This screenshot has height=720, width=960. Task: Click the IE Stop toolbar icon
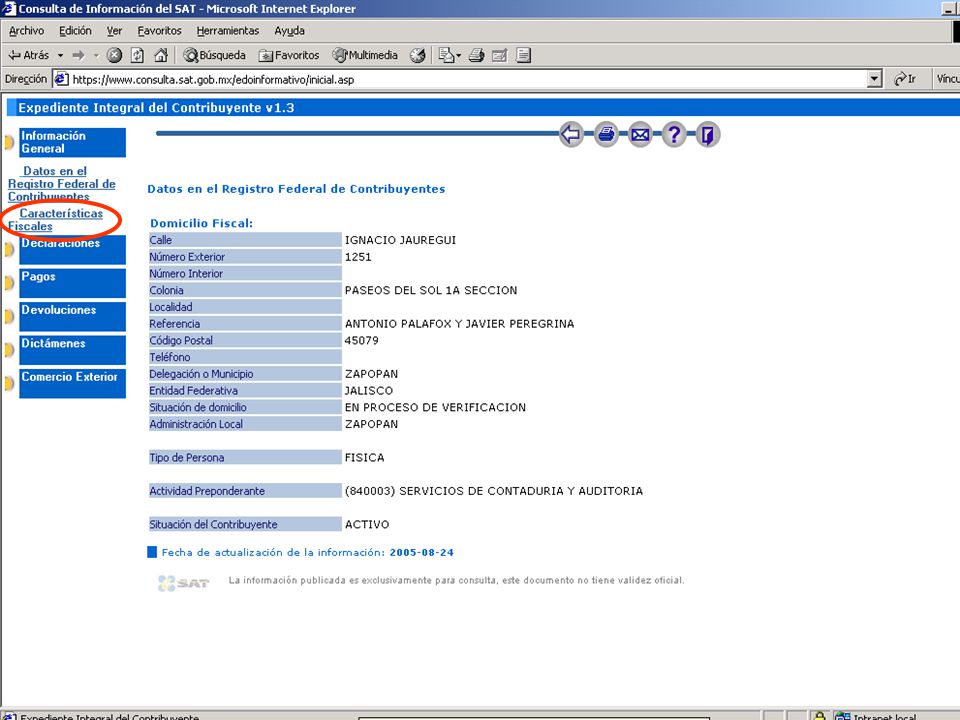pyautogui.click(x=114, y=55)
